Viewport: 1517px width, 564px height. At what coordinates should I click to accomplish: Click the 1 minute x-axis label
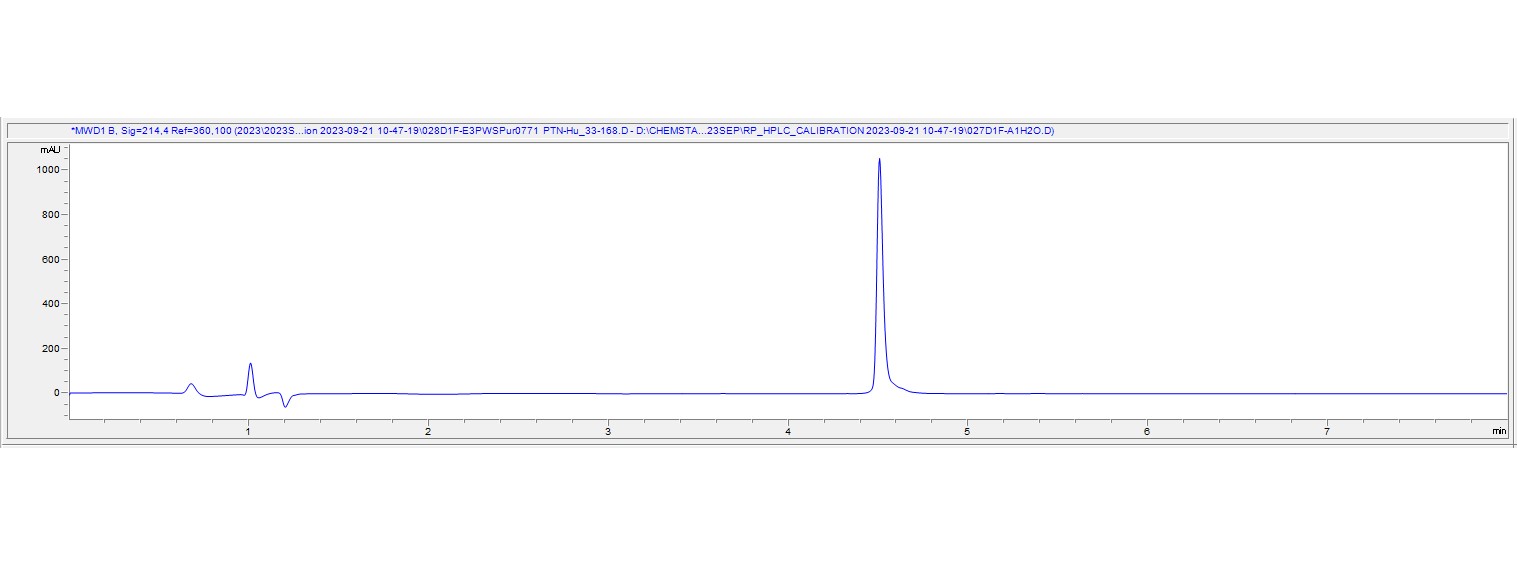pos(248,432)
